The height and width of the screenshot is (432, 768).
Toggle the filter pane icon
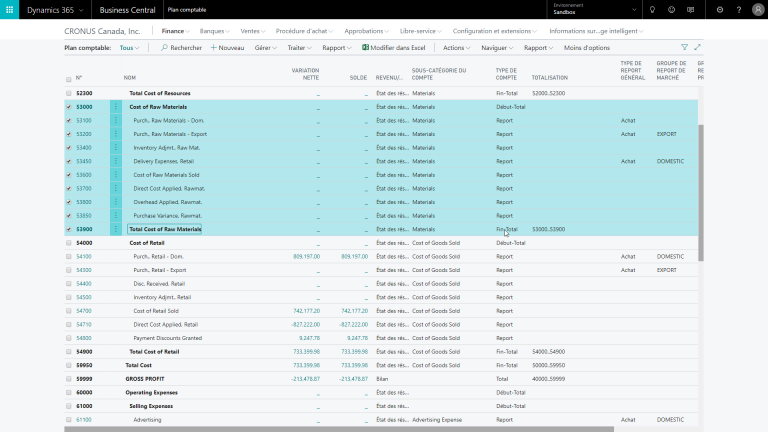[x=684, y=47]
